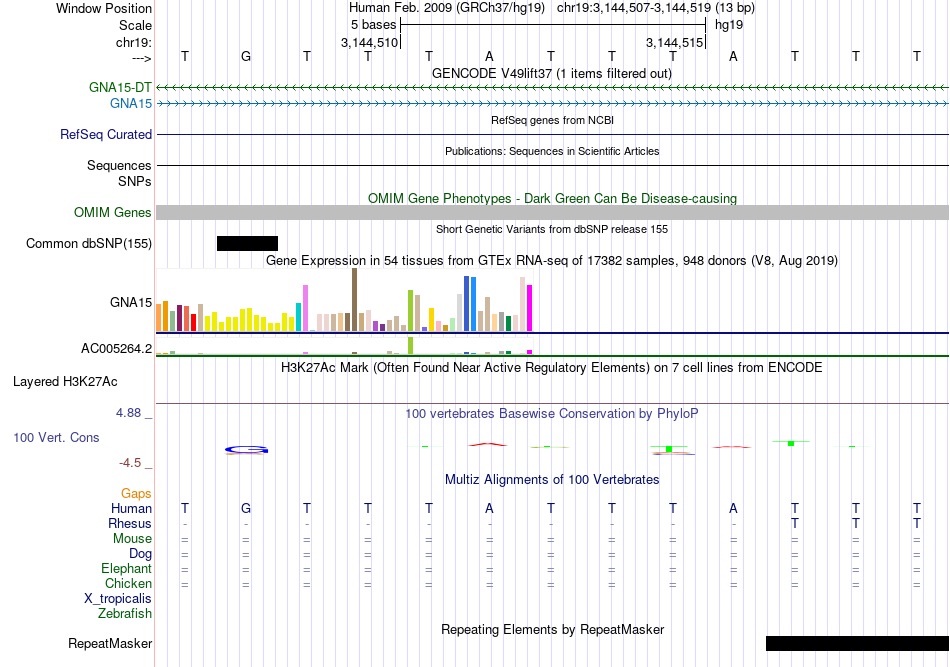The width and height of the screenshot is (950, 667).
Task: Click the Gaps label in Multiz track
Action: pos(136,494)
